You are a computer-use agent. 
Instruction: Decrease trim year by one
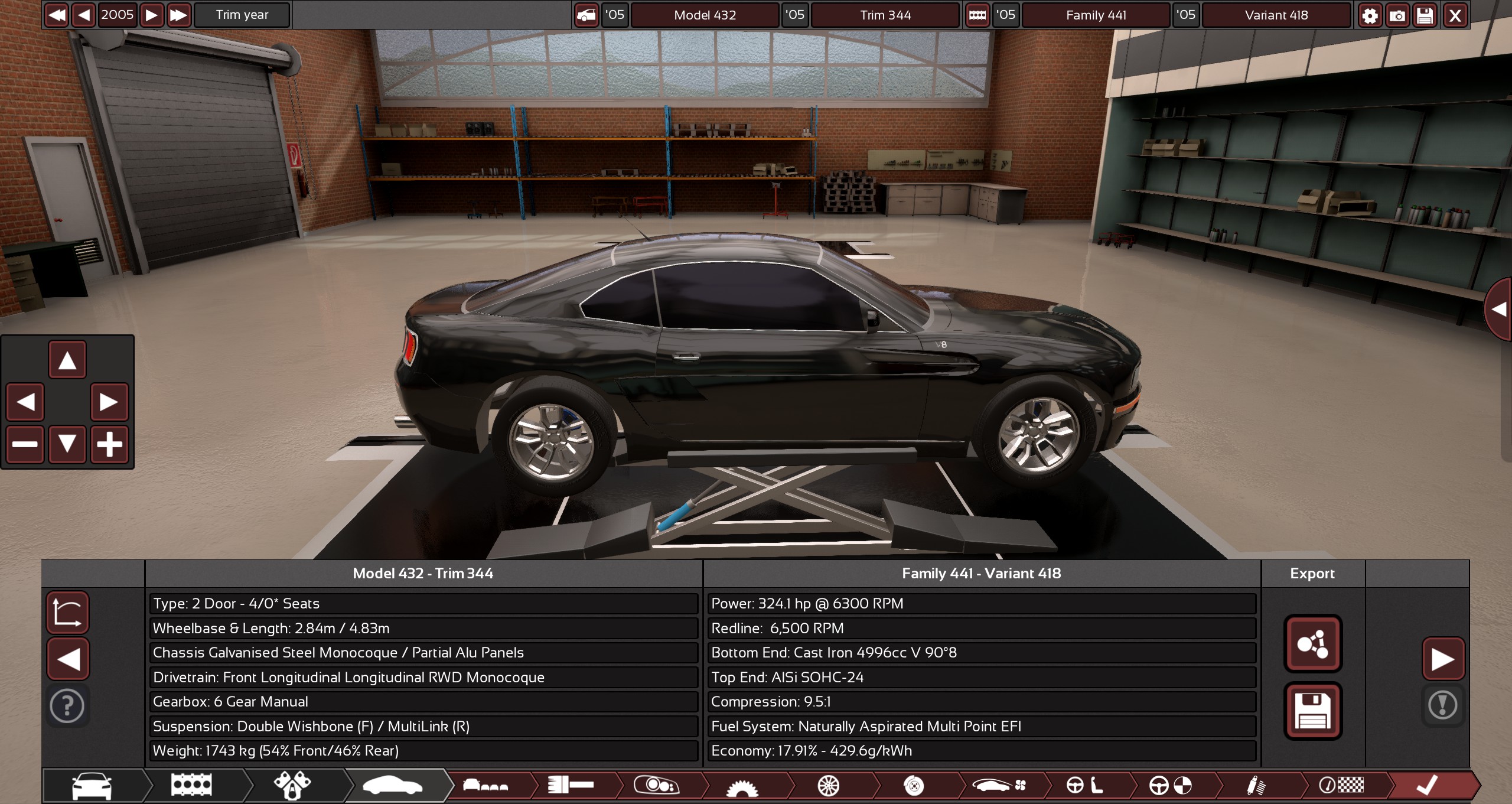point(84,15)
